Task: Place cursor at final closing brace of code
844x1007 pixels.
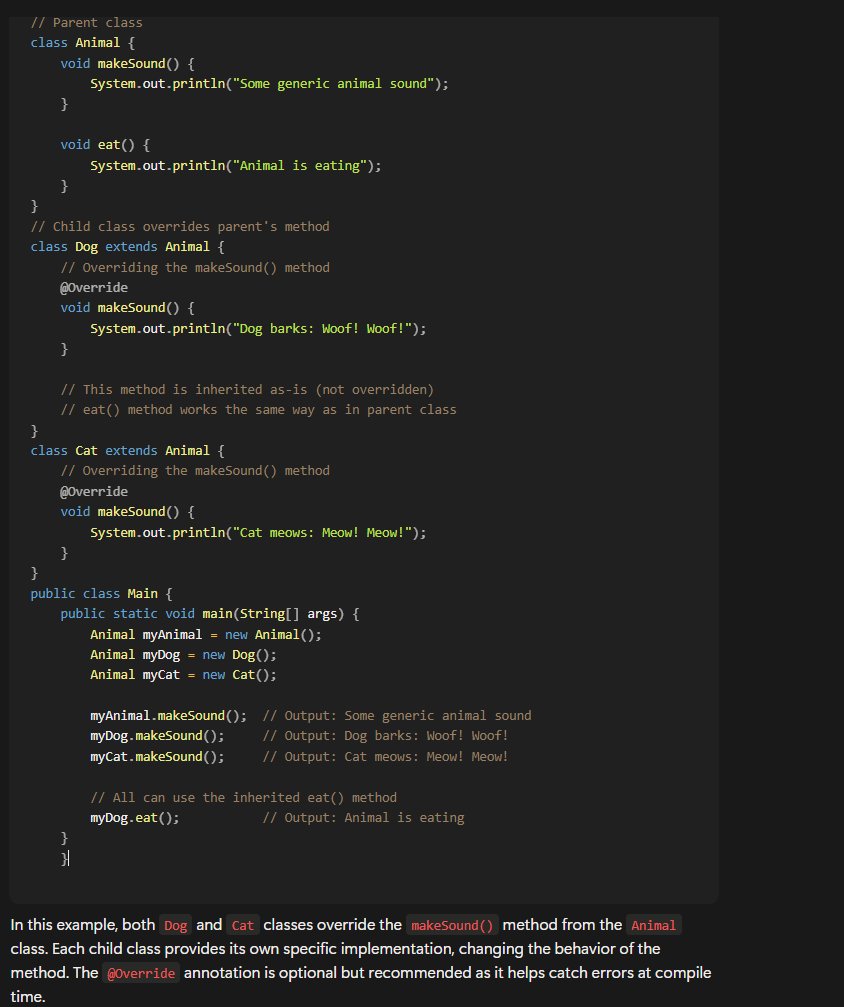Action: [x=67, y=859]
